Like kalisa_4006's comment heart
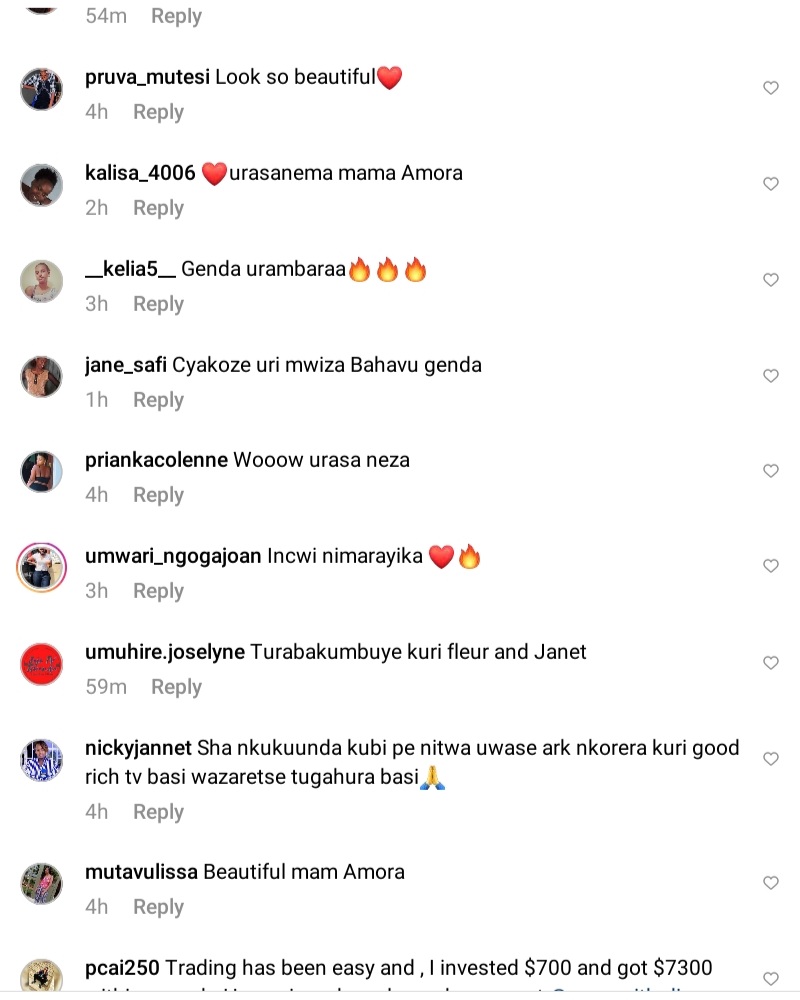Viewport: 800px width, 1000px height. pos(771,184)
